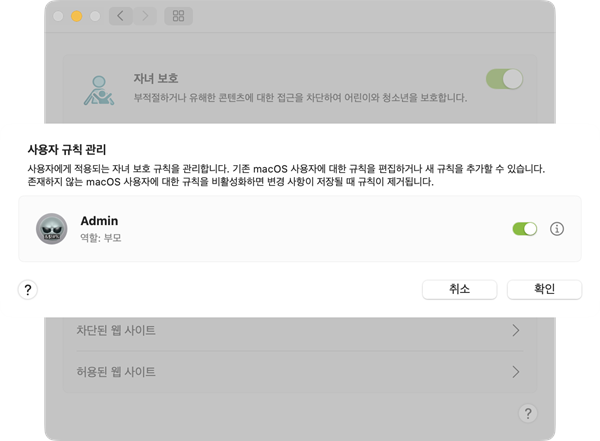Expand the 허용된 웹 사이트 chevron
This screenshot has height=441, width=600.
(516, 372)
